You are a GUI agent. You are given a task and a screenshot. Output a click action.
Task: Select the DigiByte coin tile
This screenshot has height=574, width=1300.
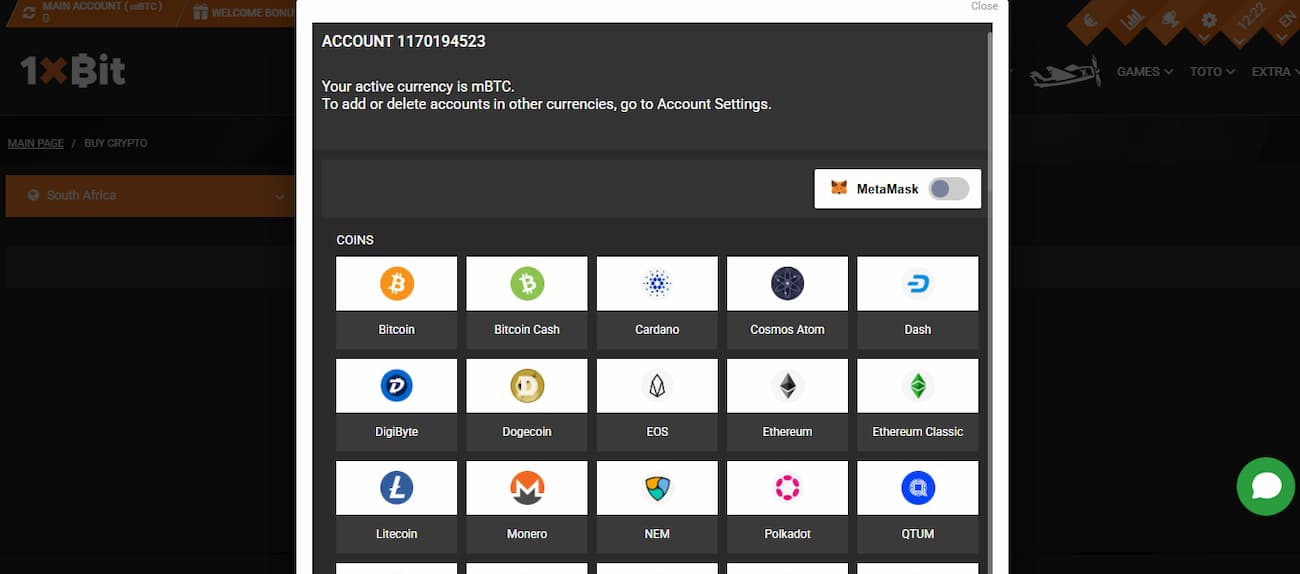pyautogui.click(x=397, y=404)
